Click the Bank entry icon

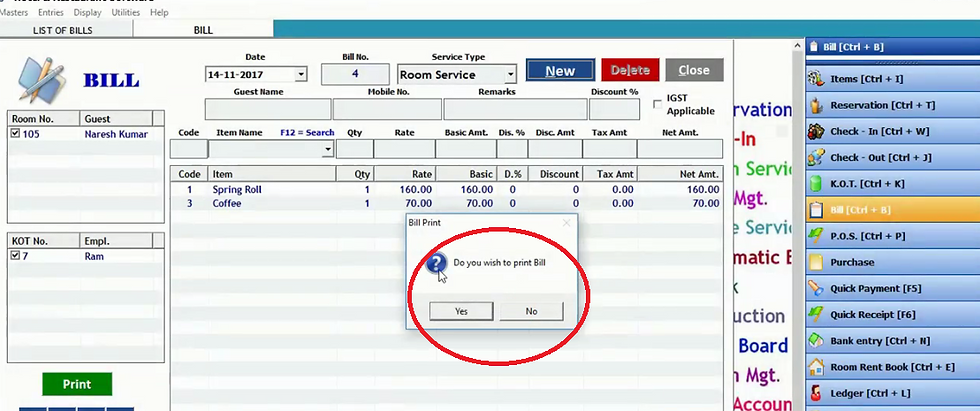816,341
